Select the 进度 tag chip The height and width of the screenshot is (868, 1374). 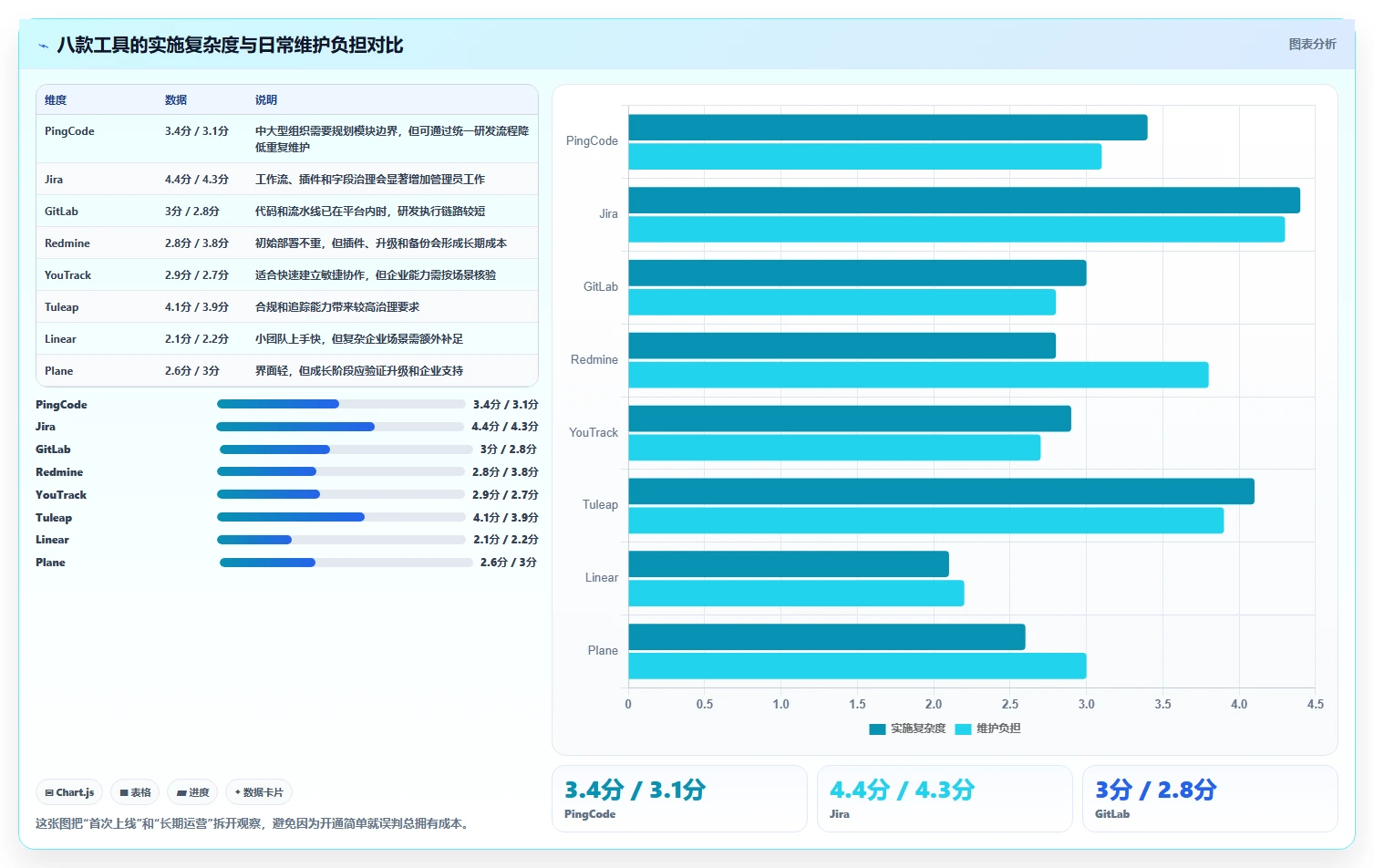point(192,792)
